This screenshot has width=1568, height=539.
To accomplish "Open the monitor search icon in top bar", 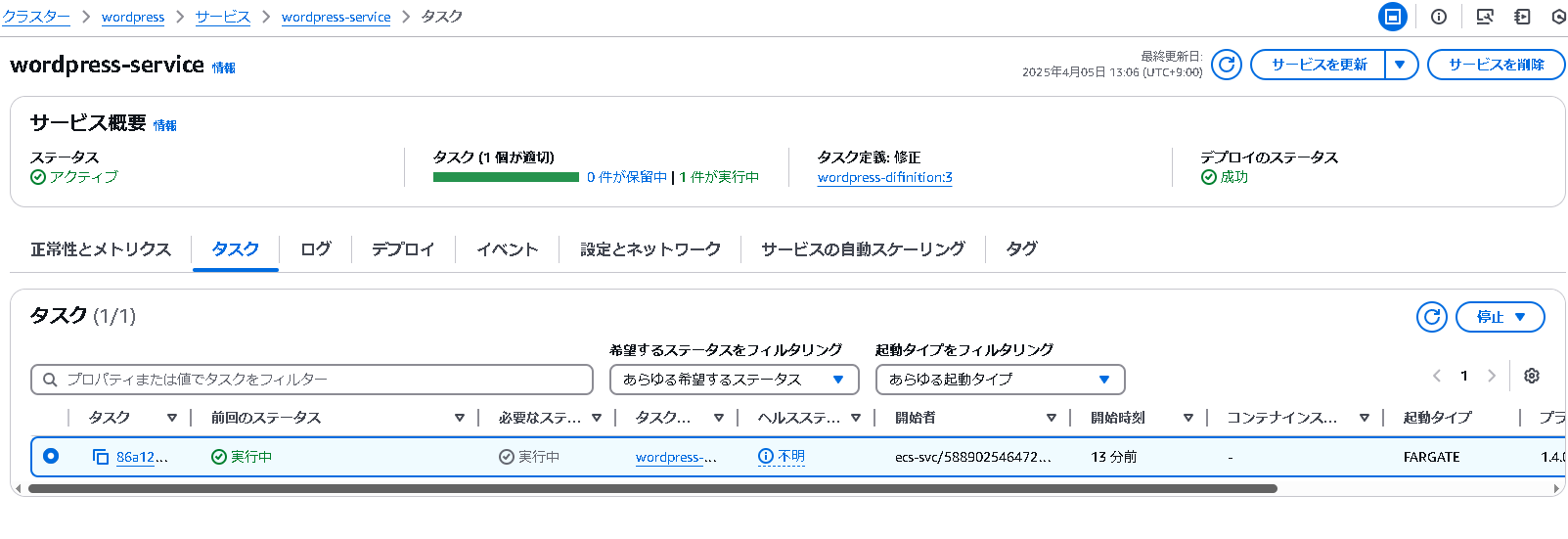I will [1485, 17].
